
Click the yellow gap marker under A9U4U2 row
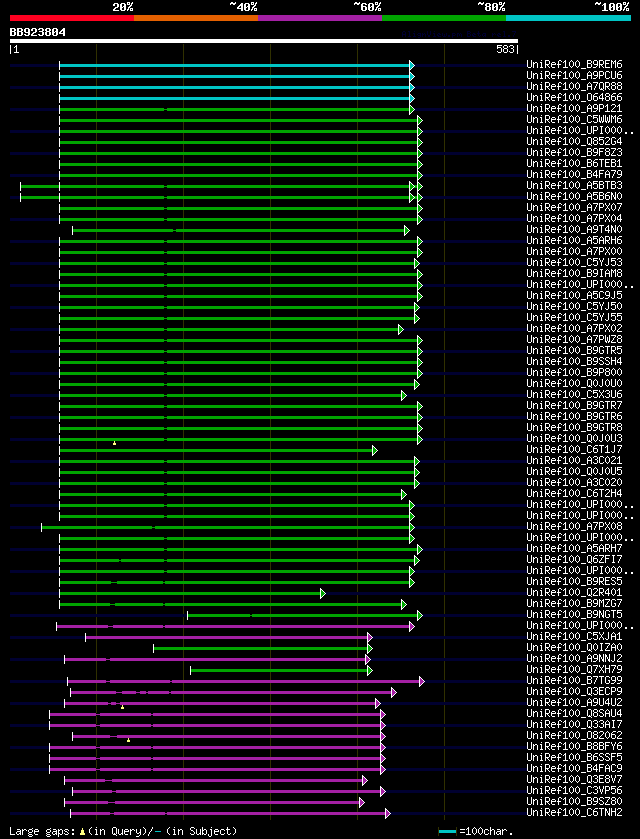point(123,707)
